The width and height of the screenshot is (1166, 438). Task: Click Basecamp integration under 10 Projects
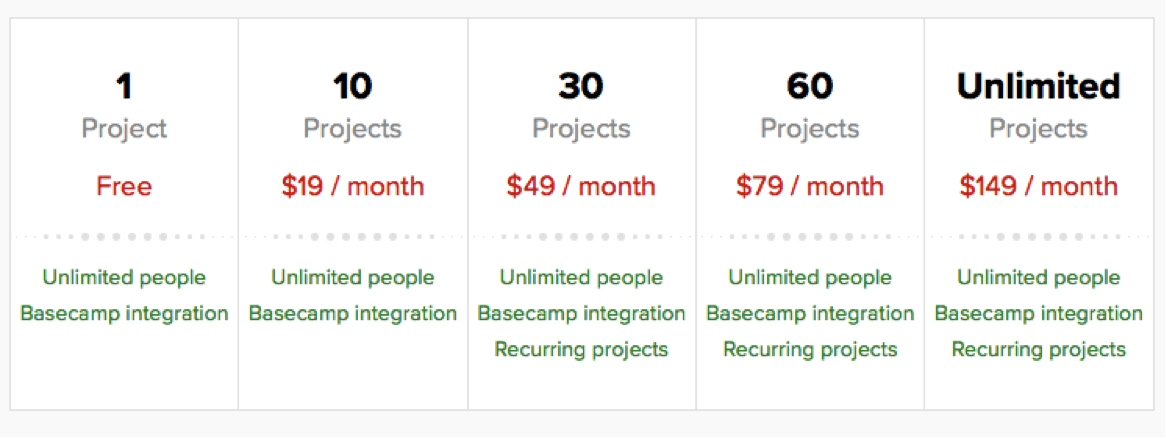(352, 314)
